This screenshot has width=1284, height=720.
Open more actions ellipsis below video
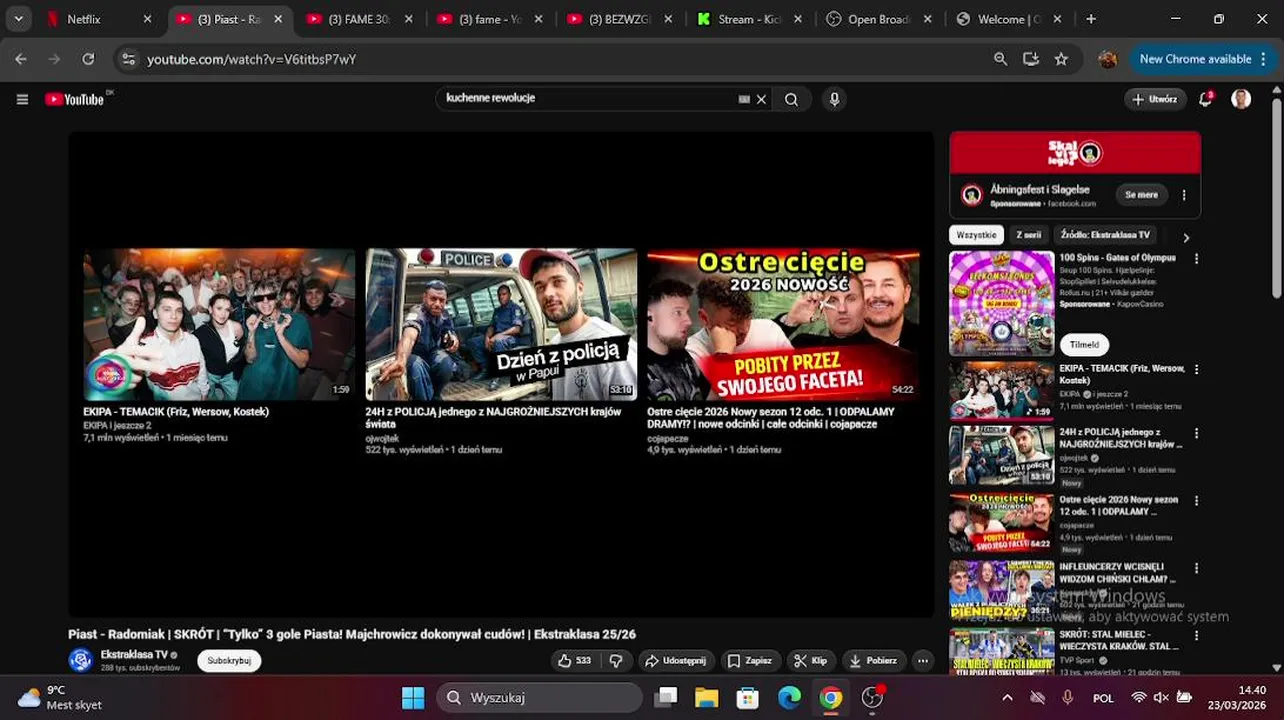922,660
